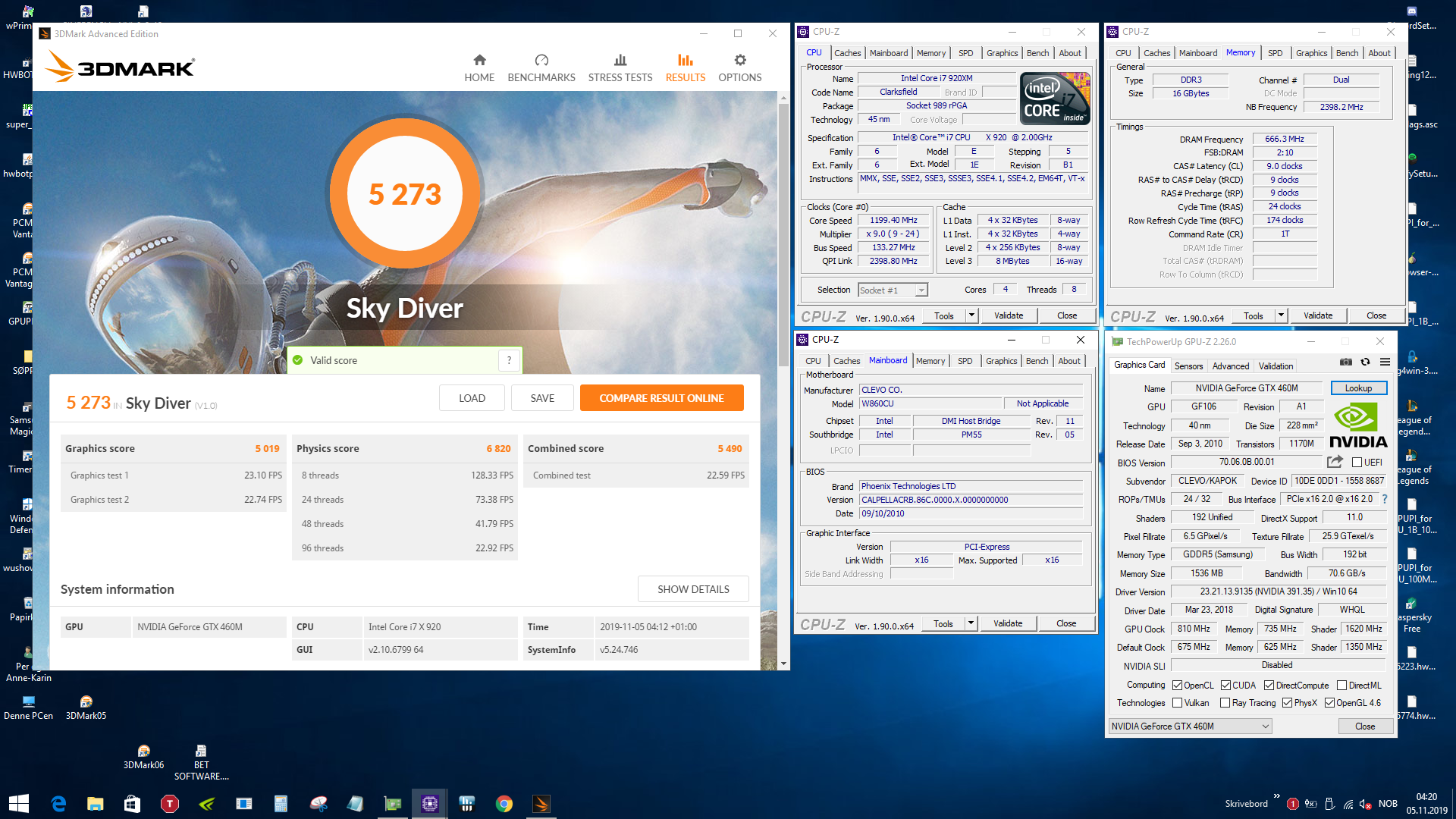
Task: Export BIOS with the share icon in GPU-Z
Action: (x=1335, y=462)
